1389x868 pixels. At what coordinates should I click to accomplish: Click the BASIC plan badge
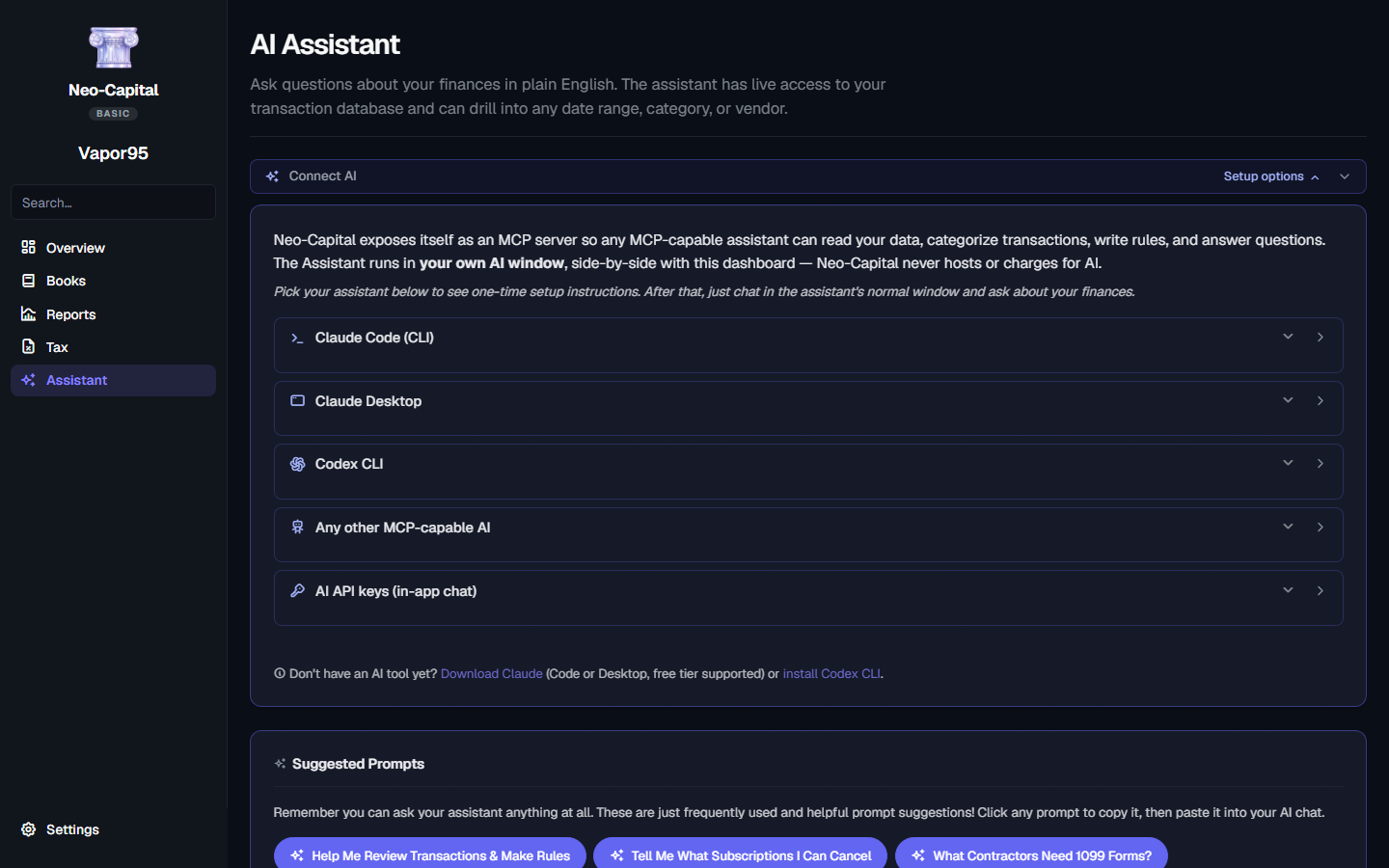tap(113, 114)
